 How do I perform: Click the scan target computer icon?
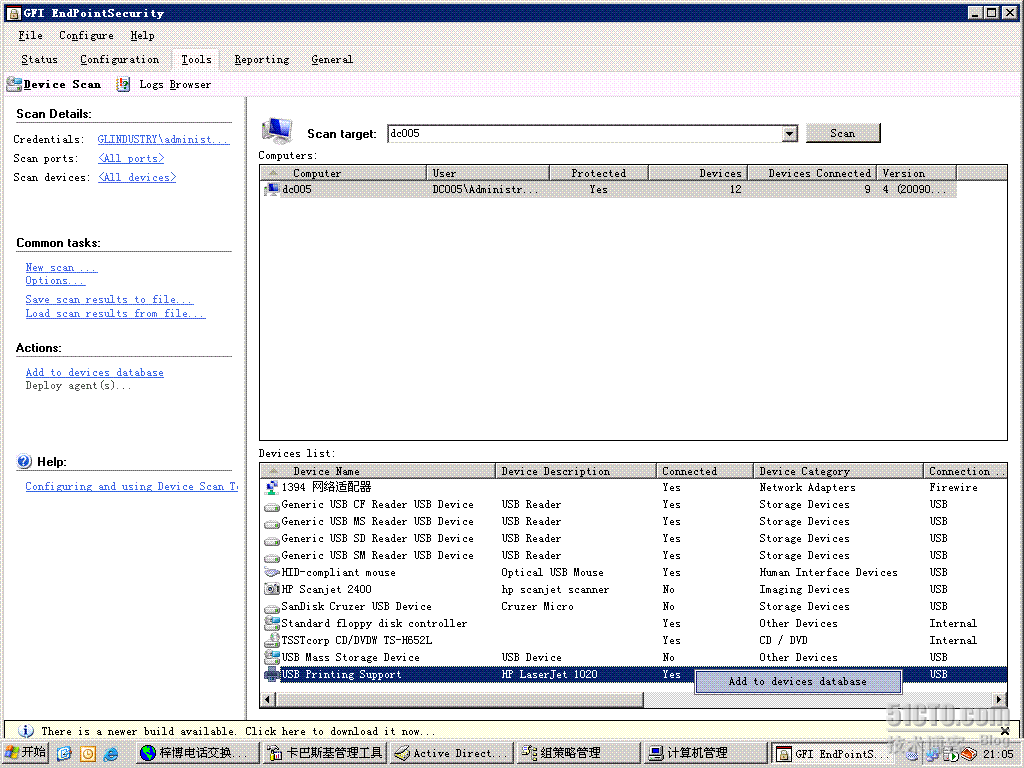tap(277, 131)
